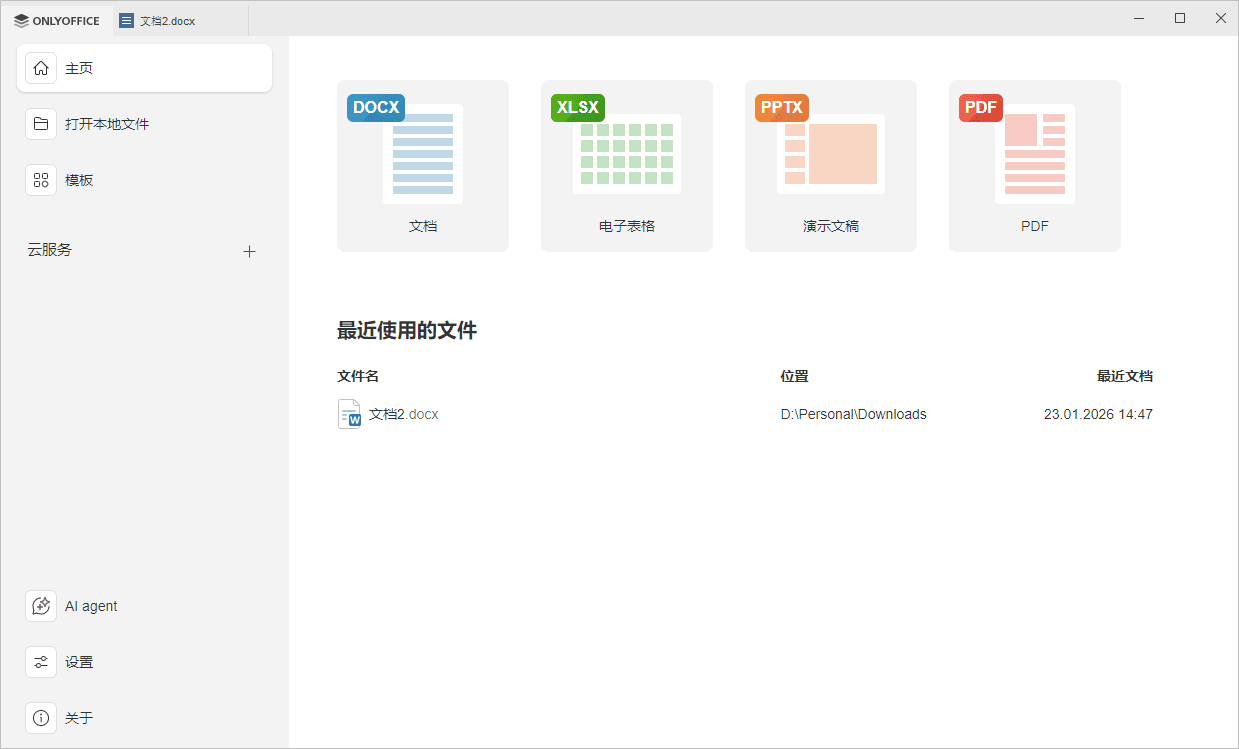
Task: Click the 文件名 column header
Action: point(358,376)
